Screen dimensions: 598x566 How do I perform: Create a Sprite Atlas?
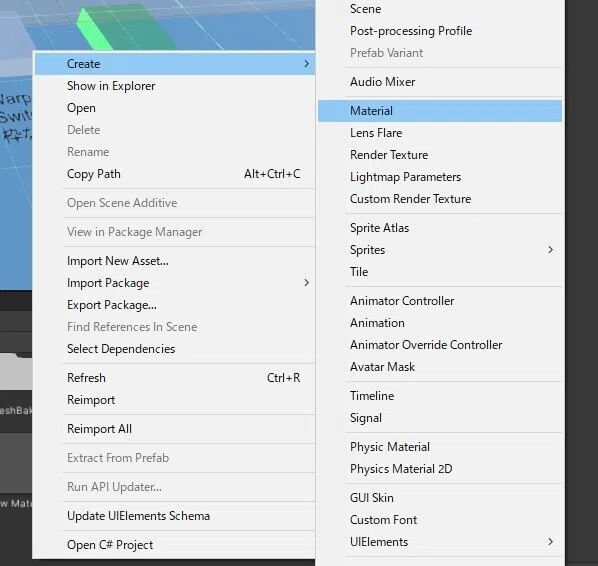pyautogui.click(x=440, y=228)
